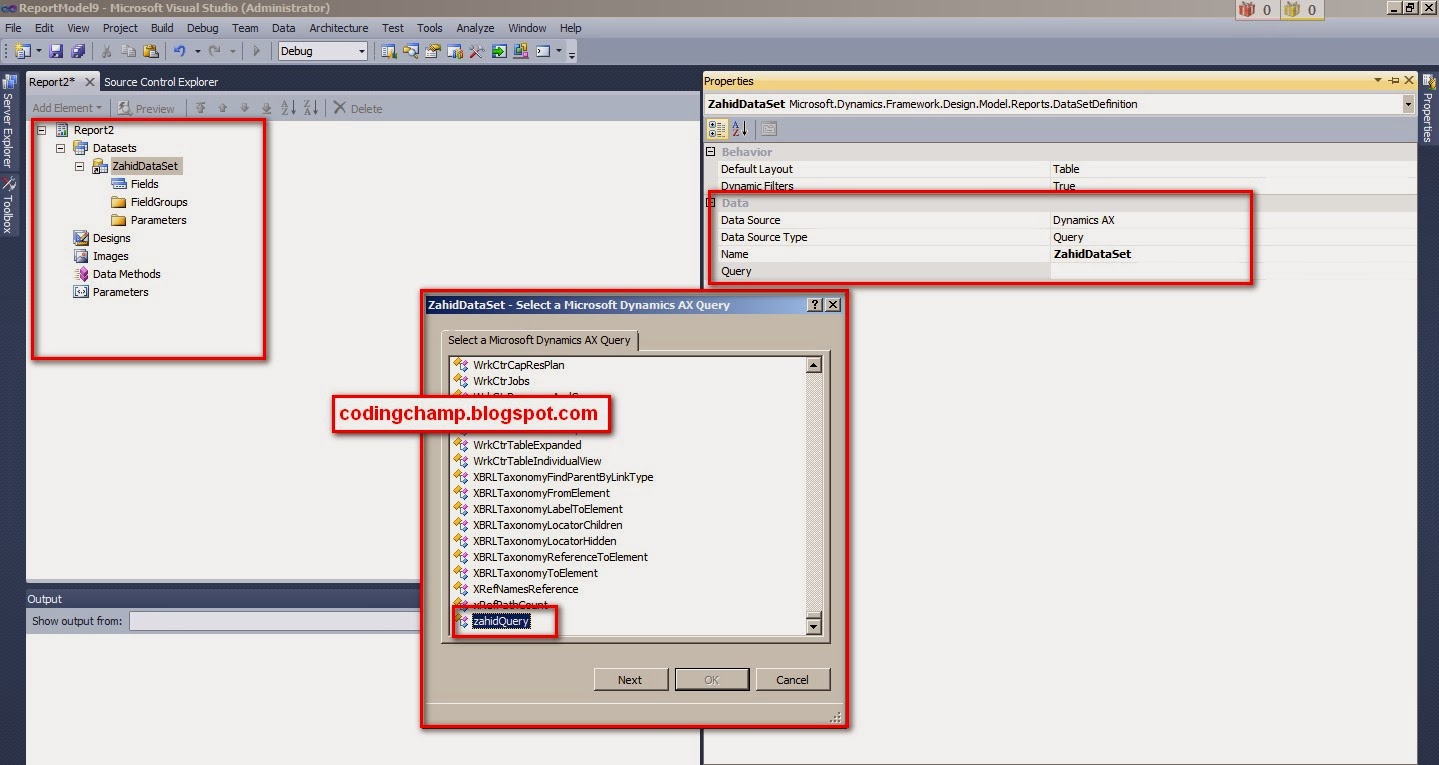Click the query list scroll down arrow
Image resolution: width=1439 pixels, height=765 pixels.
point(813,627)
